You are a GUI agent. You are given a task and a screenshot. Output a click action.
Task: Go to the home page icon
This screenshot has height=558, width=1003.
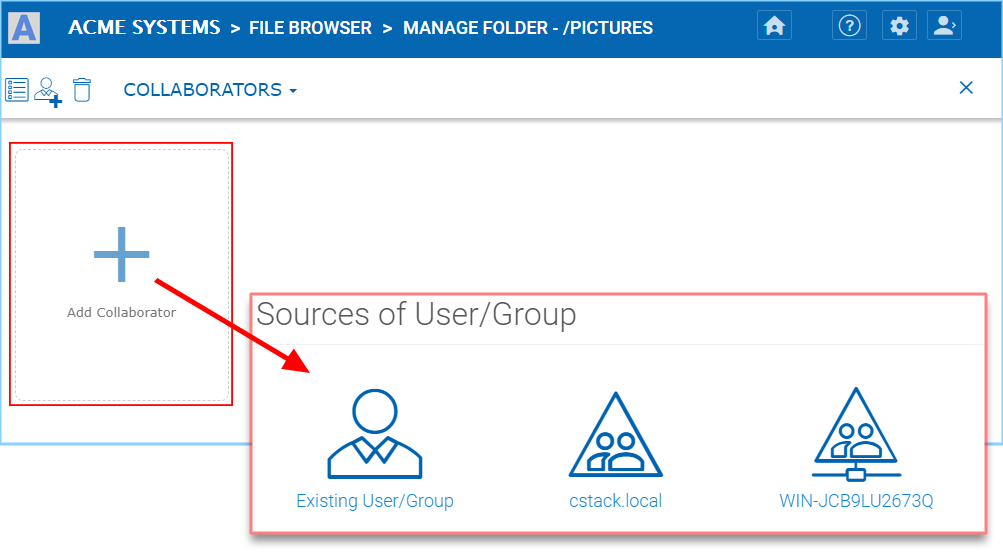(x=774, y=26)
